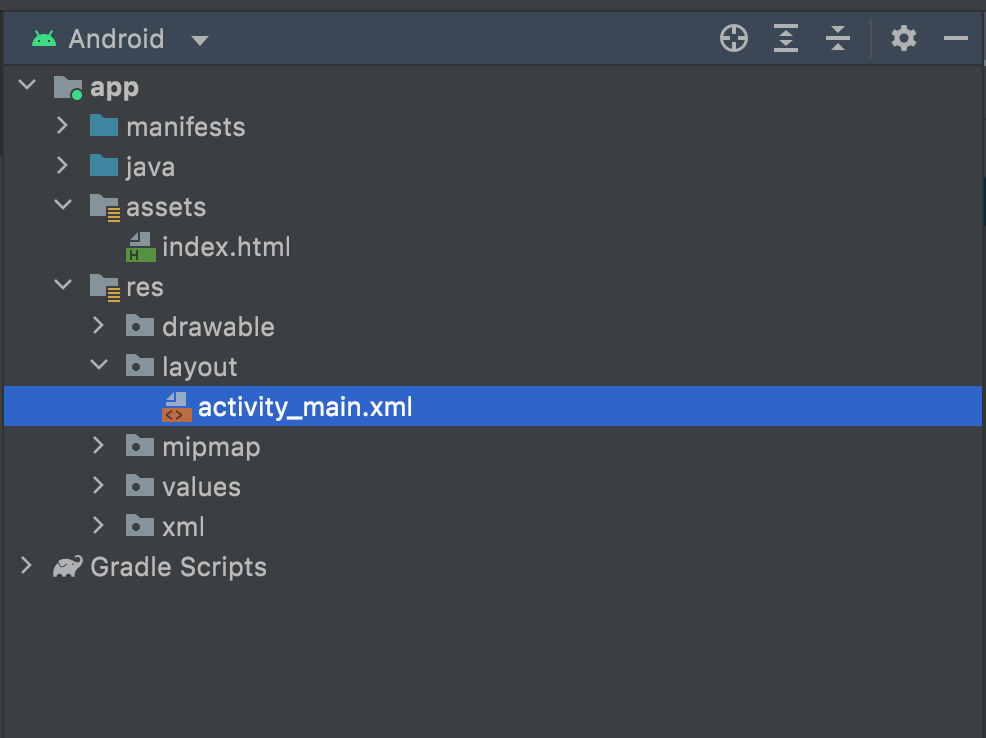Viewport: 986px width, 738px height.
Task: Select the activity_main.xml file name
Action: point(305,407)
